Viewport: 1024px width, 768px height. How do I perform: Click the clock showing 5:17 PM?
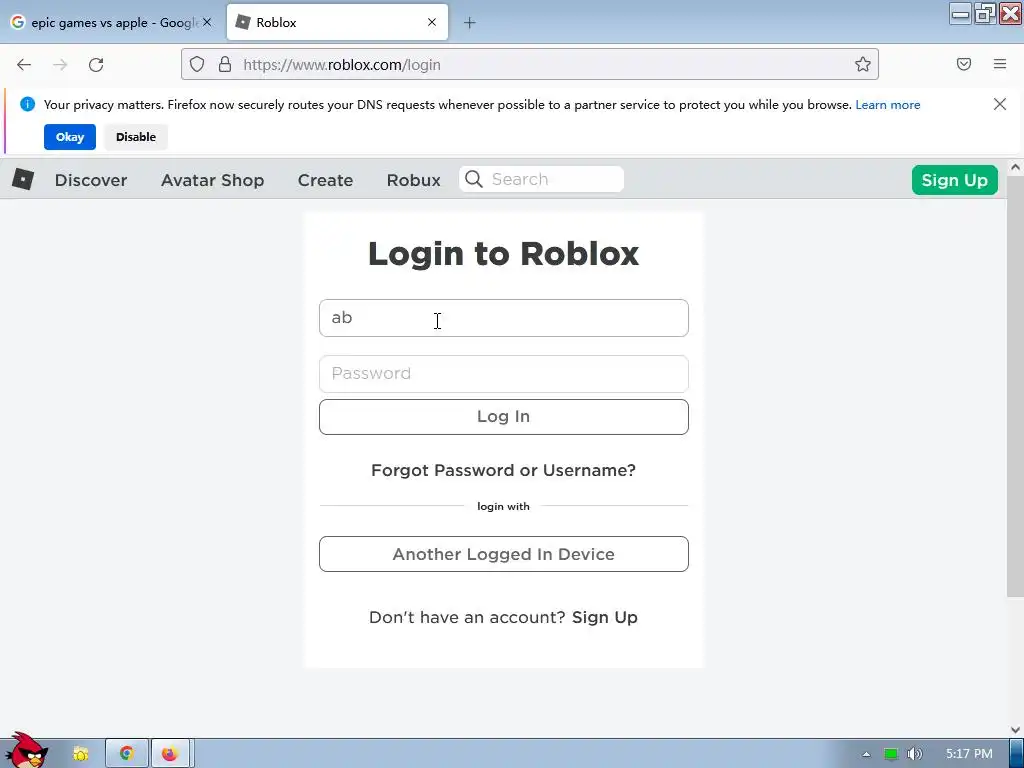point(969,754)
